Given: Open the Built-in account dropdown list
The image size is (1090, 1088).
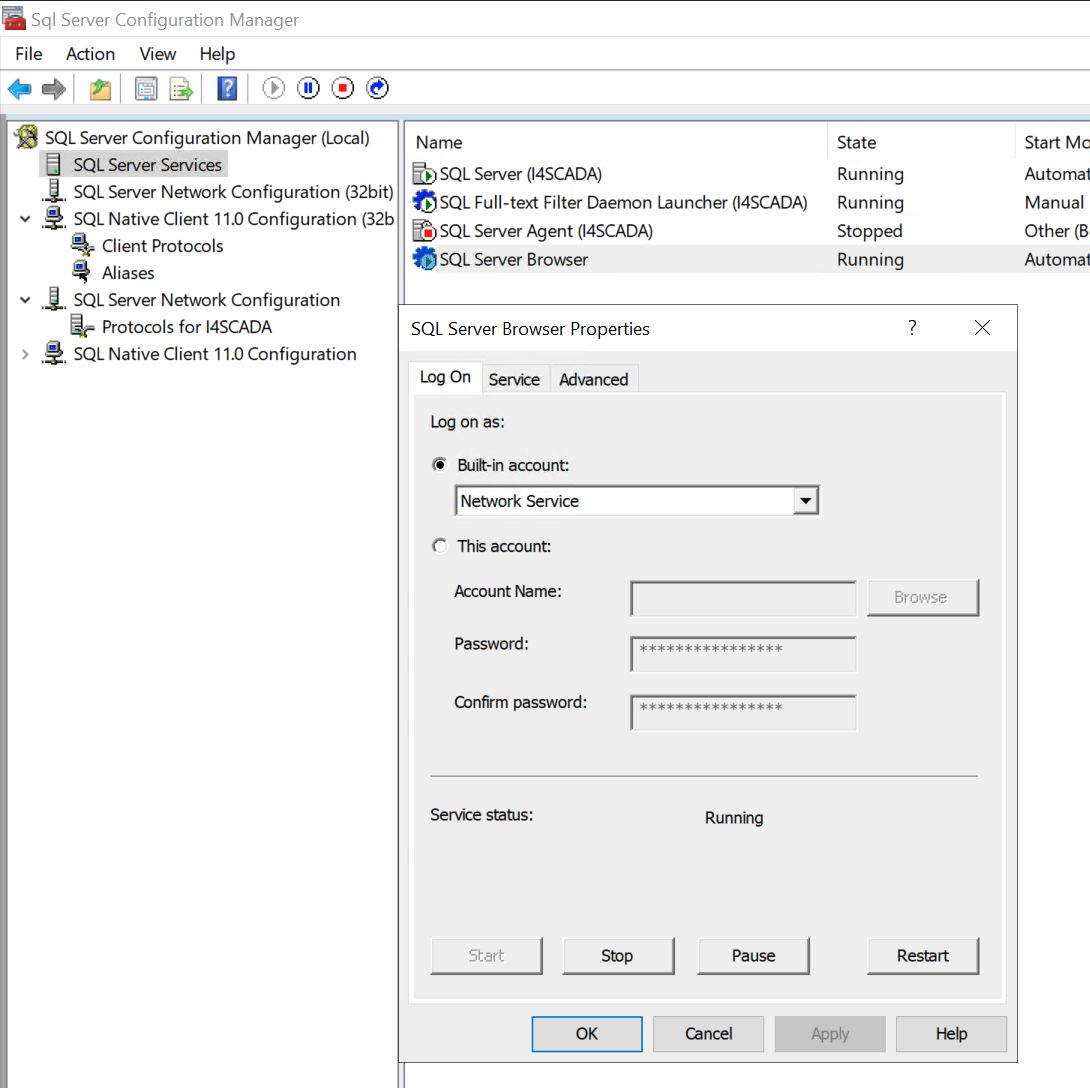Looking at the screenshot, I should (x=806, y=500).
